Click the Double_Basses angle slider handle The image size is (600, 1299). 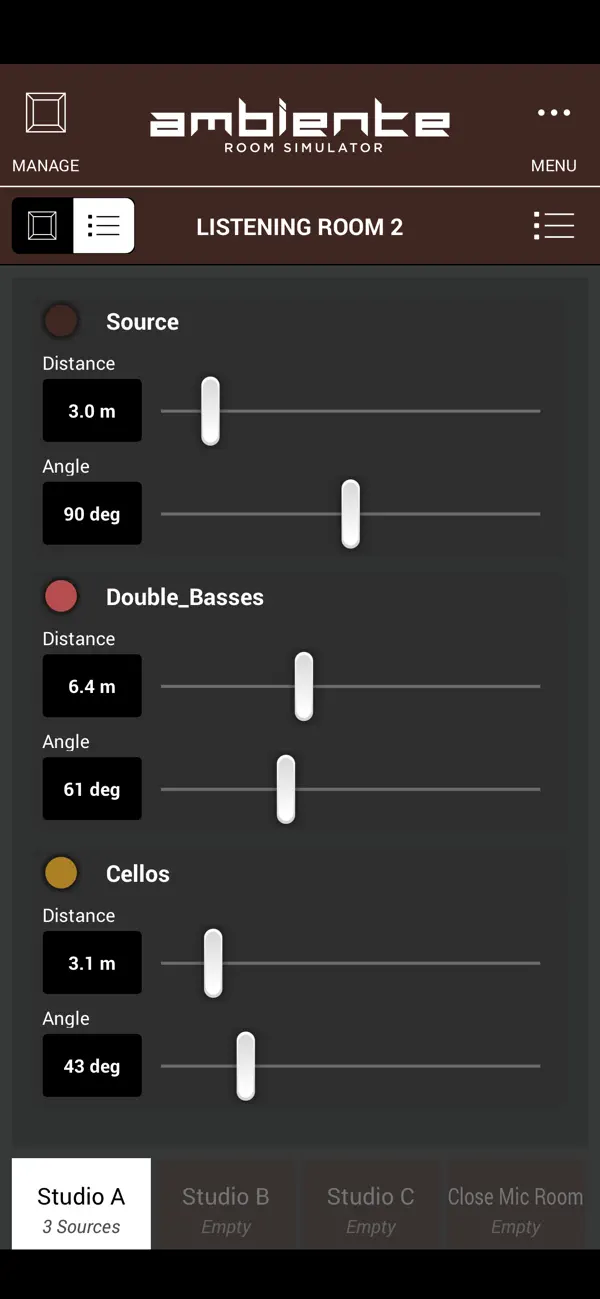tap(285, 789)
